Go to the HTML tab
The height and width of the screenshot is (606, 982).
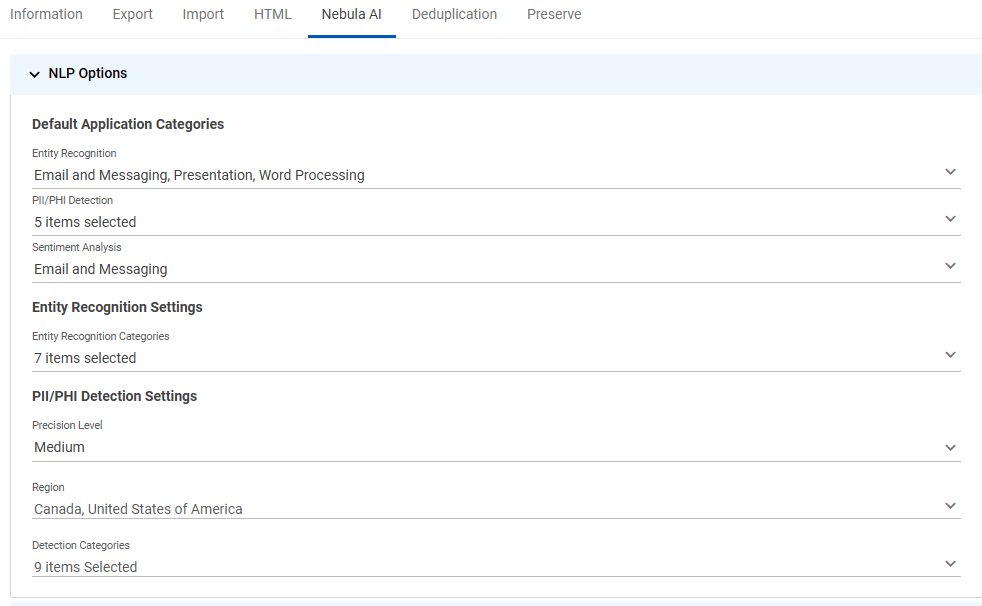pyautogui.click(x=272, y=14)
